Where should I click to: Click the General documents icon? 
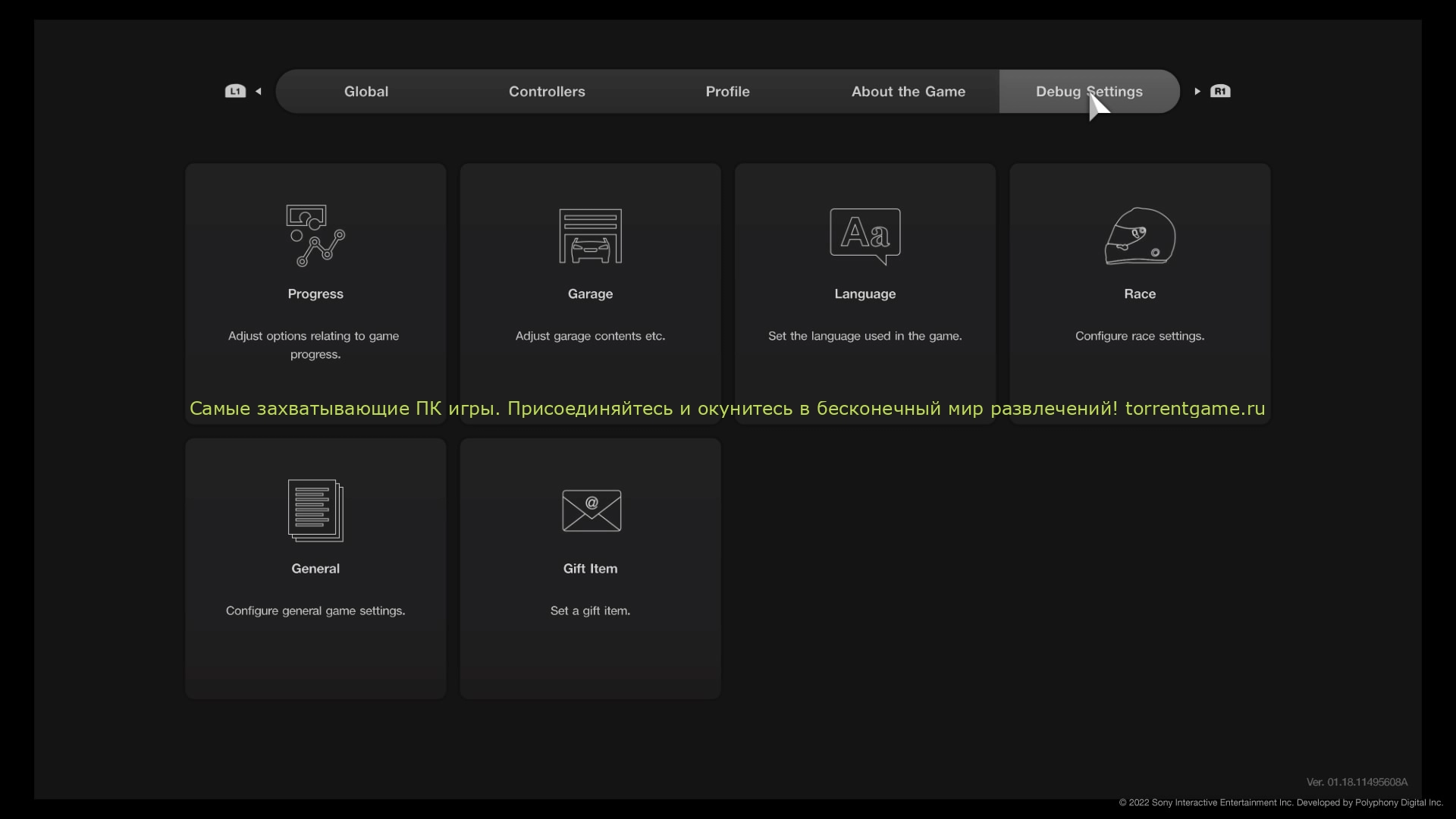[x=315, y=510]
